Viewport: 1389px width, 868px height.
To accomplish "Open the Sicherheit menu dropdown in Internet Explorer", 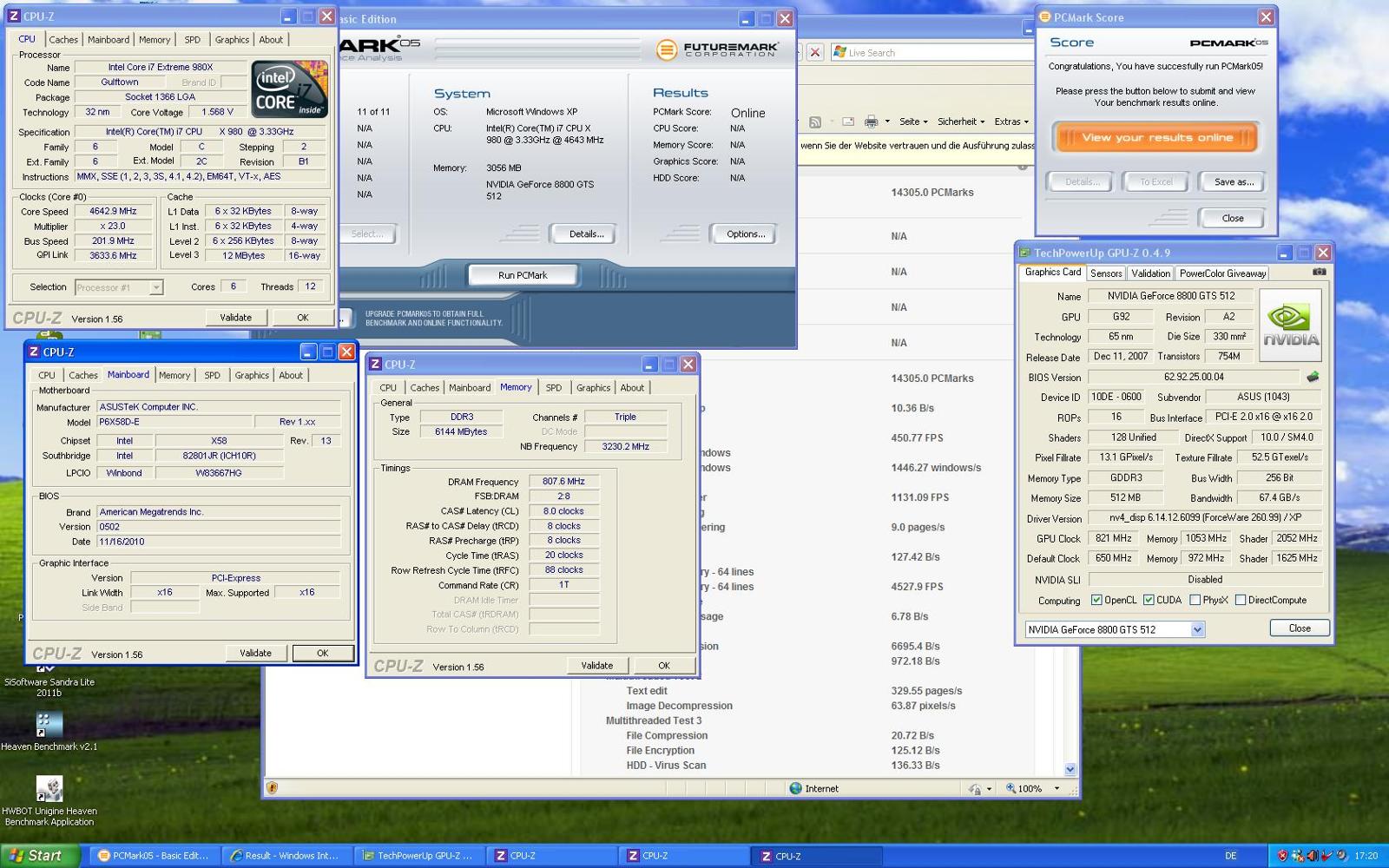I will 961,122.
